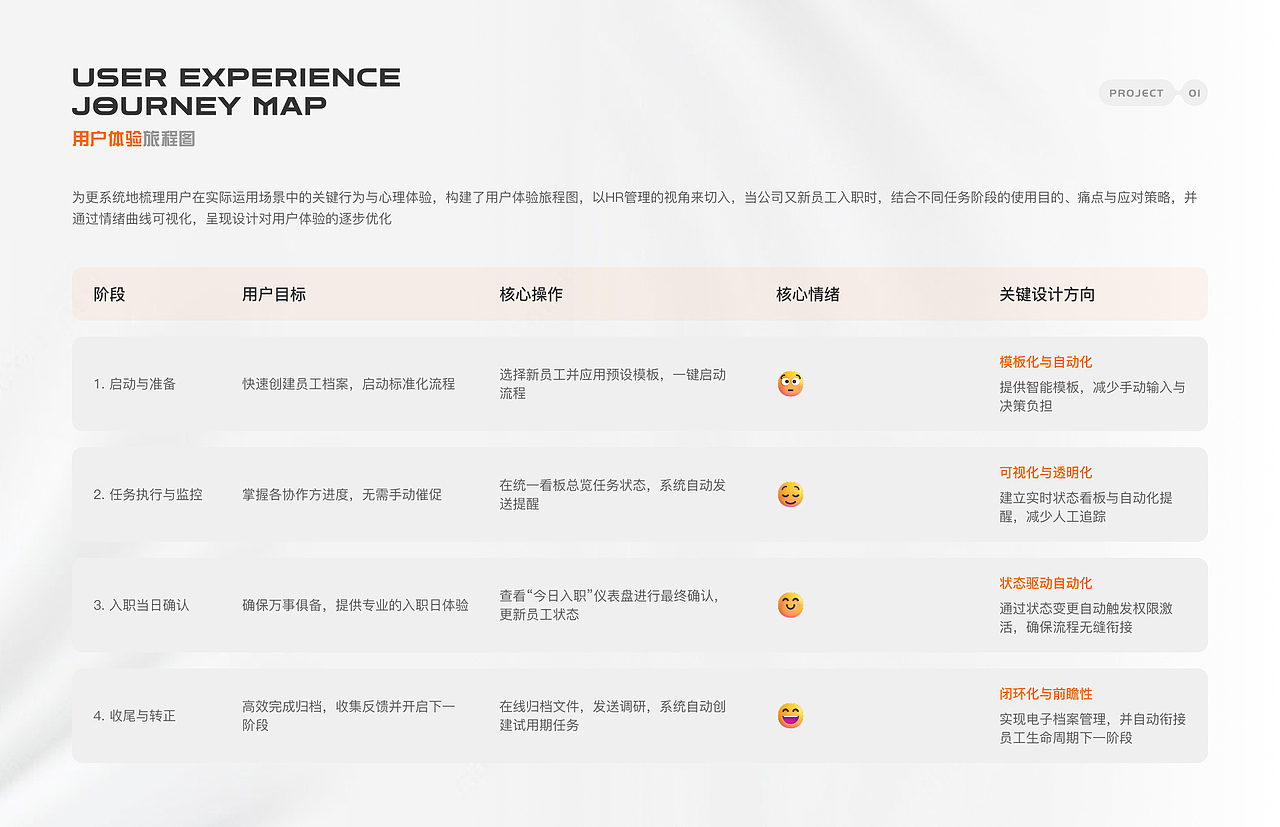The height and width of the screenshot is (827, 1280).
Task: Click the USER EXPERIENCE JOURNEY MAP title
Action: pos(236,92)
